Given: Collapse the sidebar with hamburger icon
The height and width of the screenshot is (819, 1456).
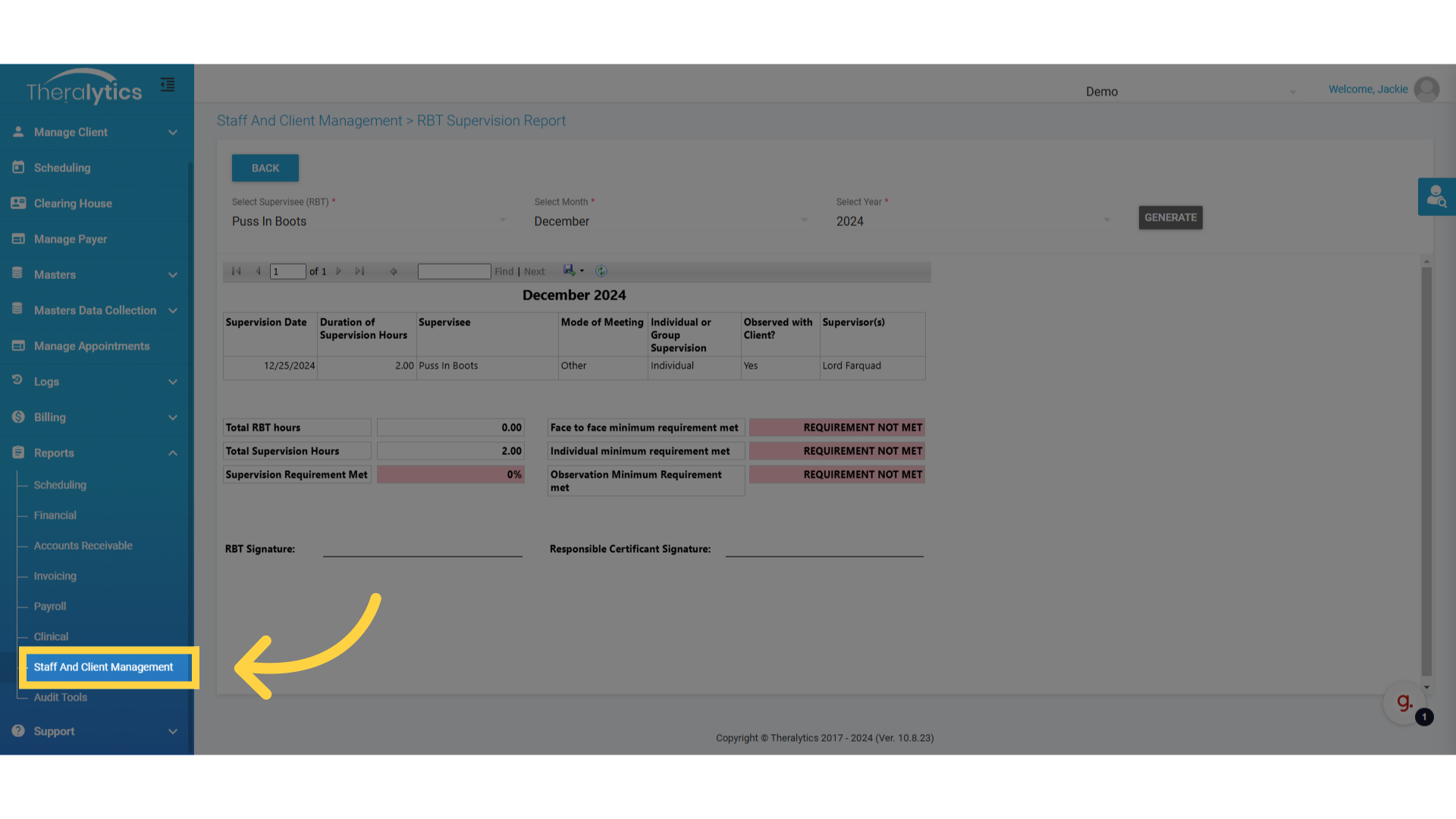Looking at the screenshot, I should click(168, 85).
